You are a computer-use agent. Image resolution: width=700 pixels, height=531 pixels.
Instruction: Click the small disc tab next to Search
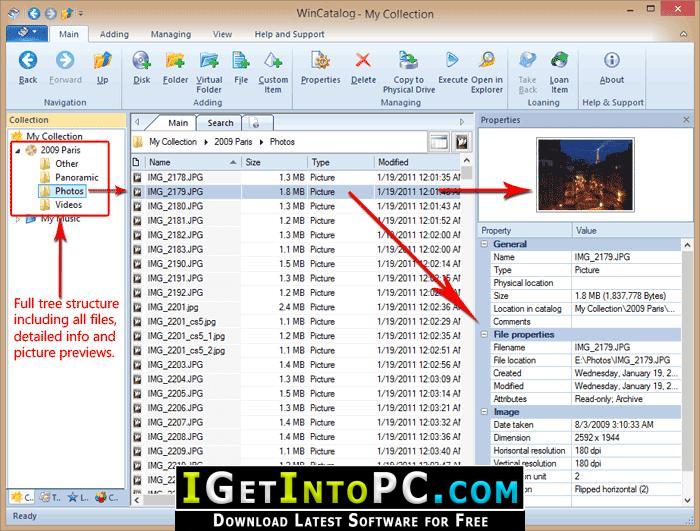(256, 123)
